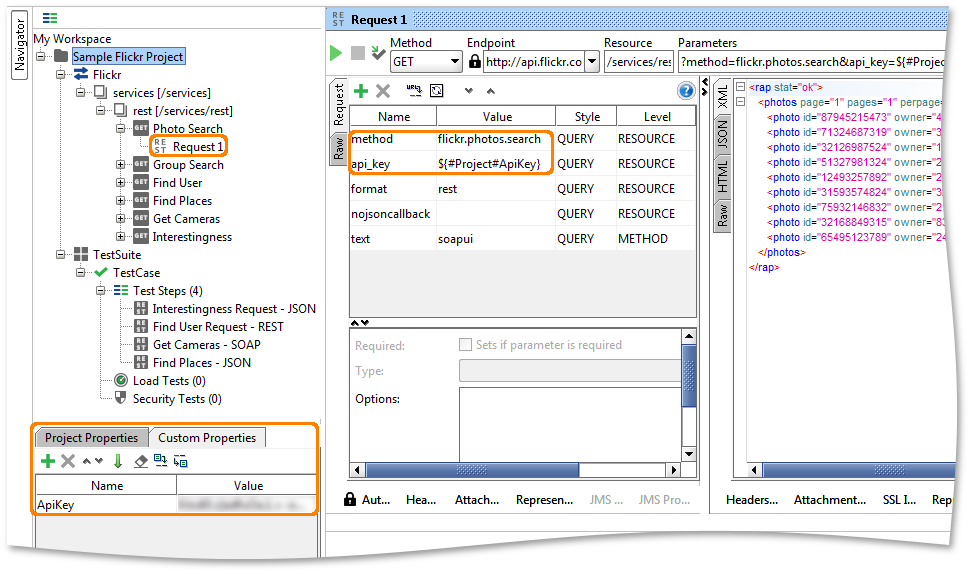Open the Attach... request tab
Image resolution: width=971 pixels, height=574 pixels.
pyautogui.click(x=477, y=500)
